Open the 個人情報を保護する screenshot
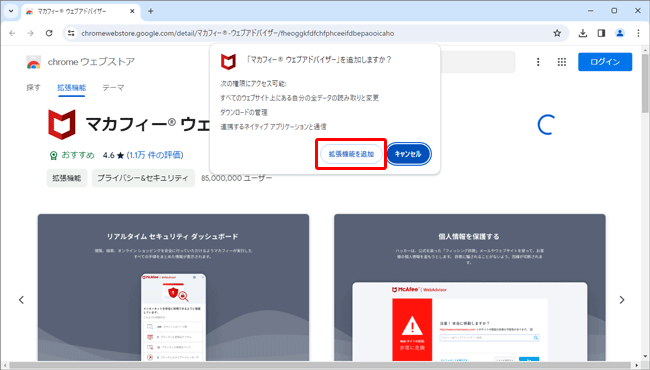Image resolution: width=650 pixels, height=370 pixels. [x=470, y=287]
